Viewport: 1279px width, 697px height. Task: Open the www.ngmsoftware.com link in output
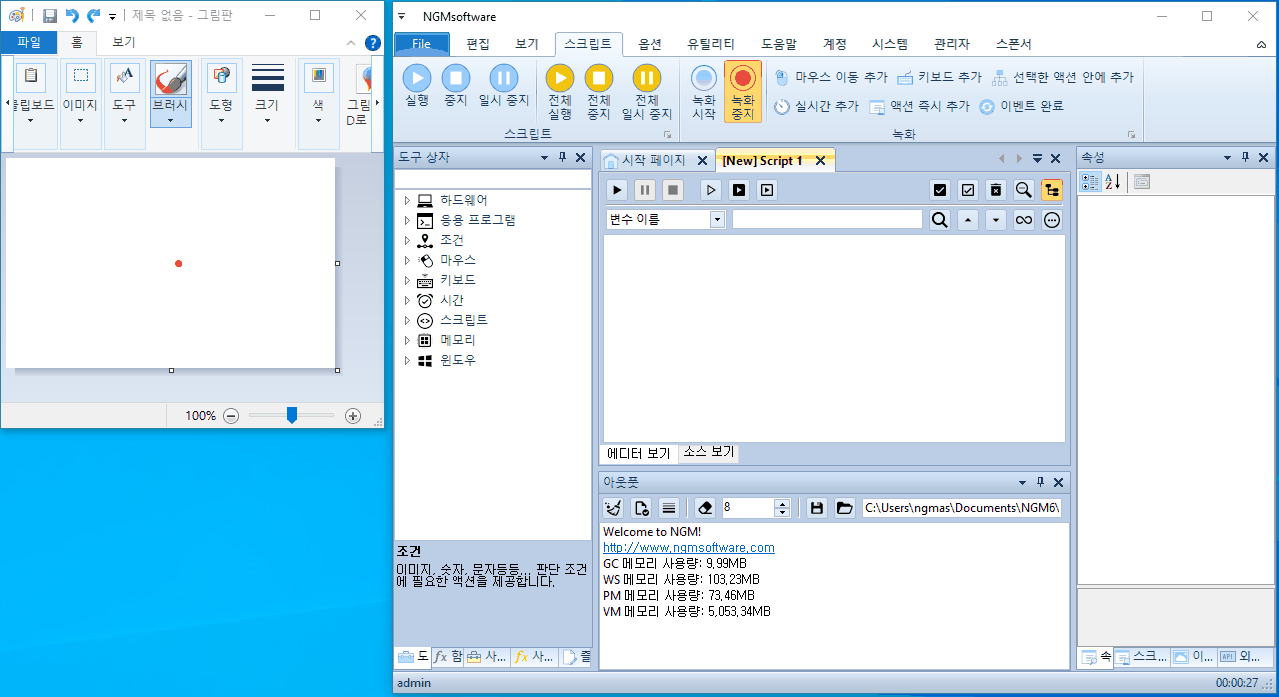click(x=688, y=547)
